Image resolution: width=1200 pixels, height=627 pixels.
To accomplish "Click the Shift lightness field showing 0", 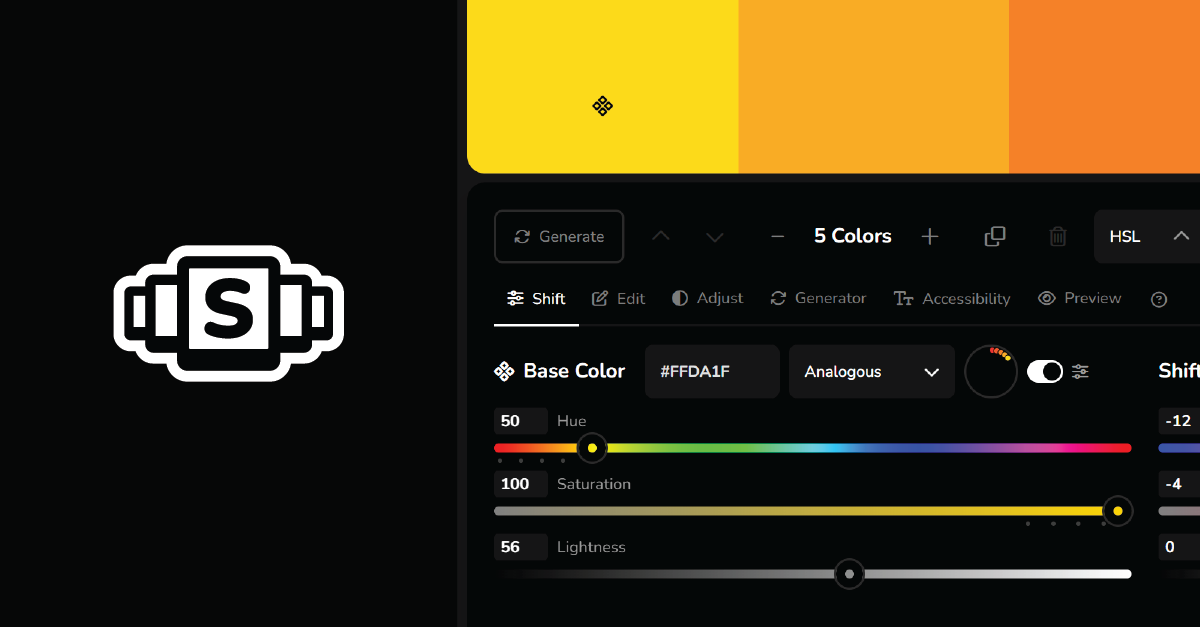I will pyautogui.click(x=1179, y=546).
